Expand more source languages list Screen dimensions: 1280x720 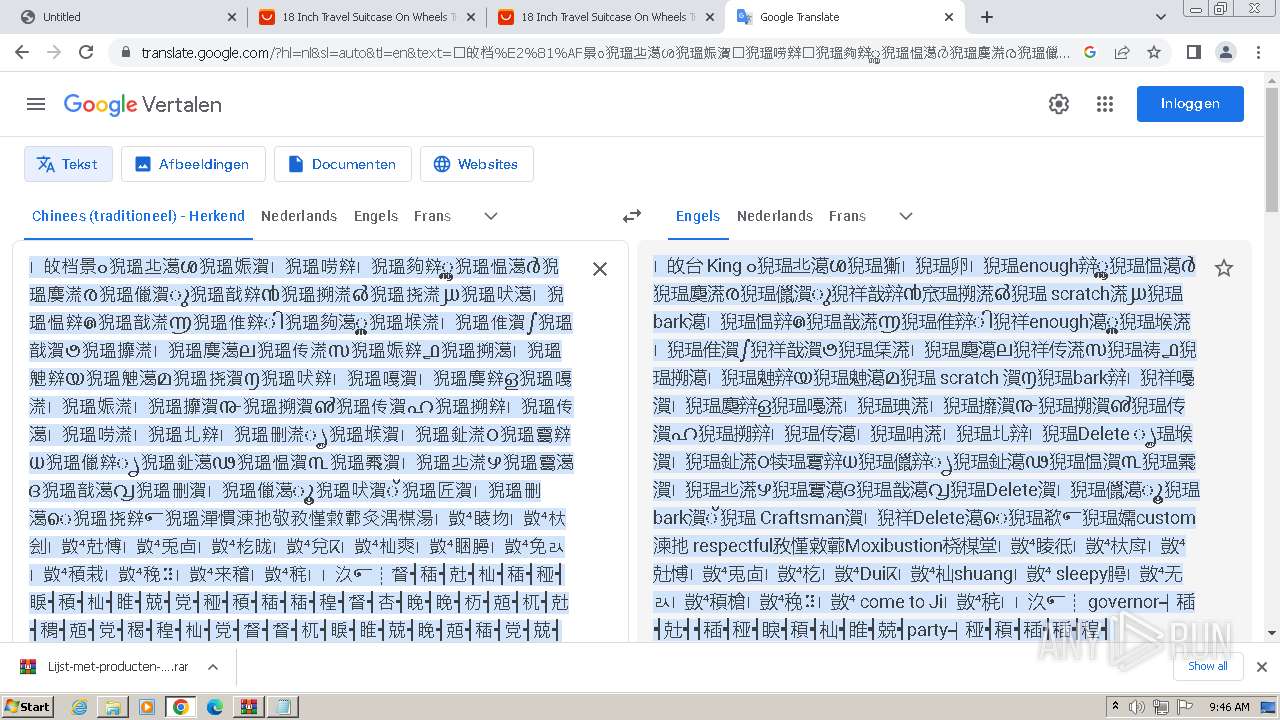[491, 216]
